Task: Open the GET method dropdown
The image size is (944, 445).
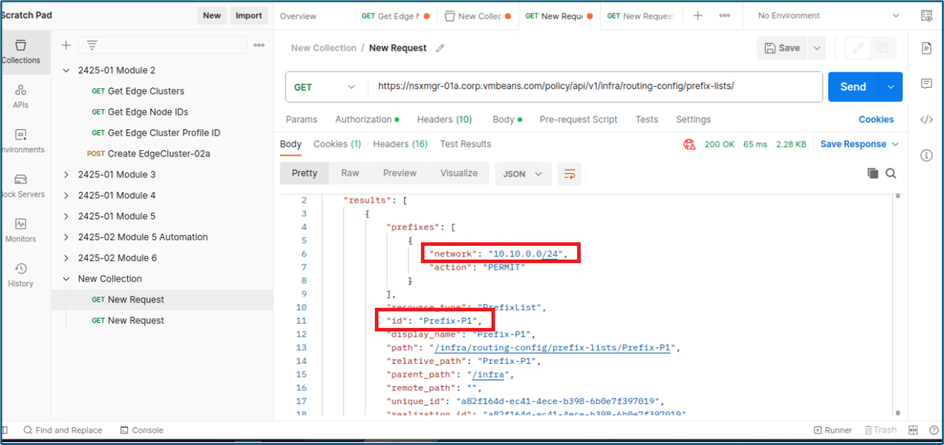Action: click(x=324, y=87)
